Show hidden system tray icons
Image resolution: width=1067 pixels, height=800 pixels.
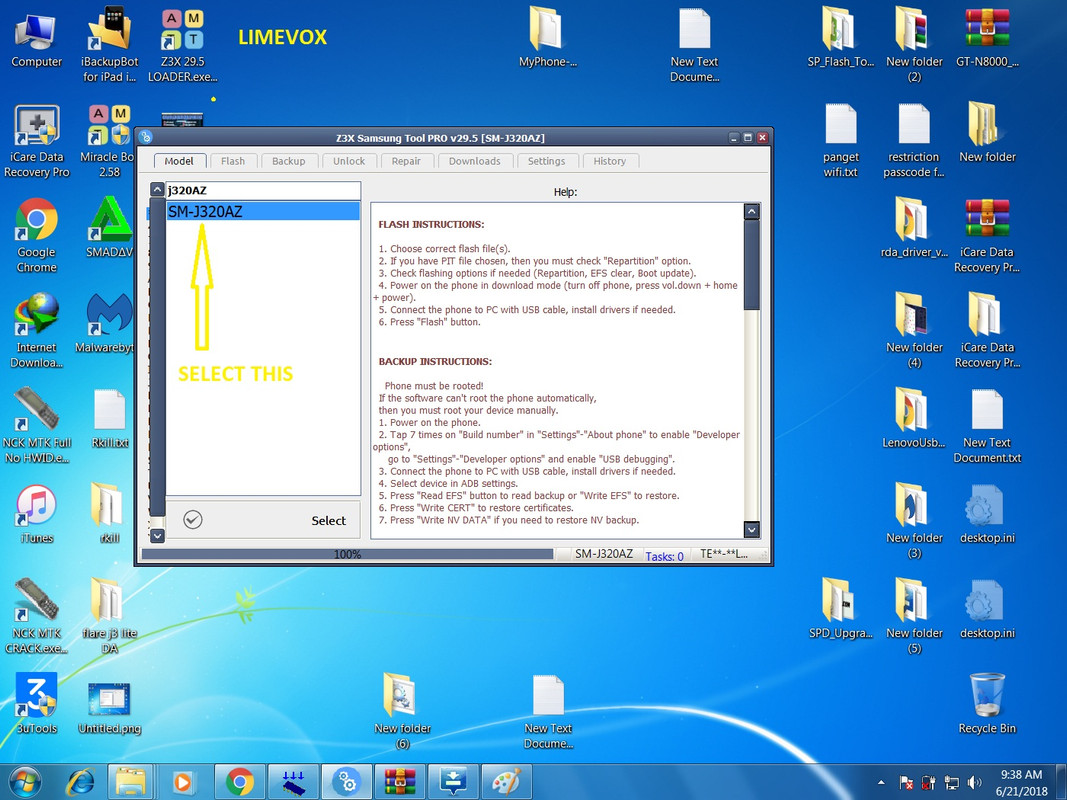(x=882, y=783)
